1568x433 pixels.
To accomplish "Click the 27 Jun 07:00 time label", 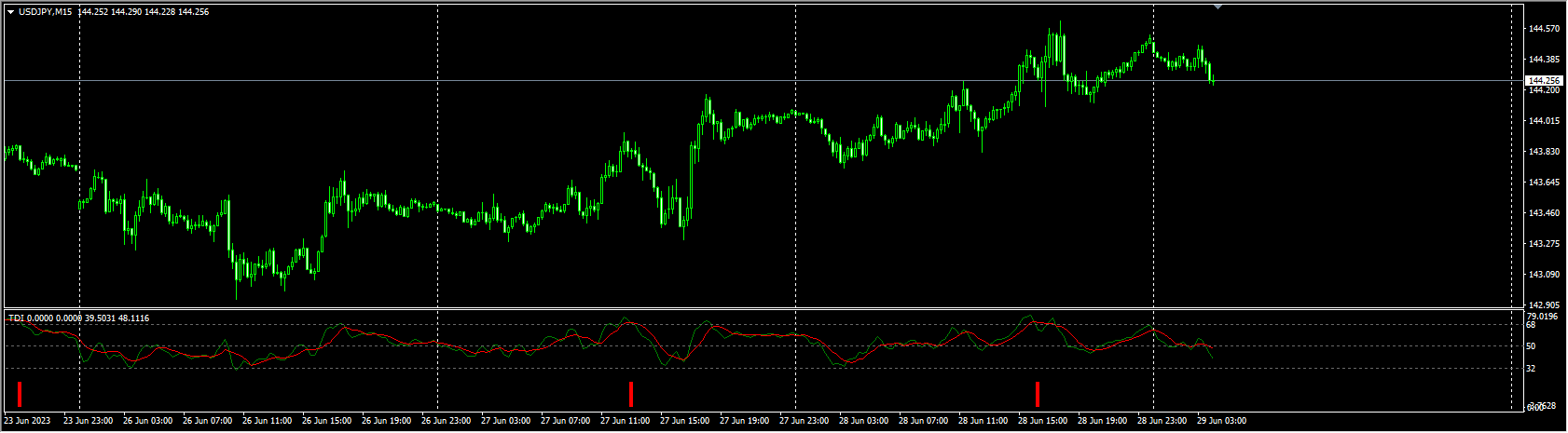I will click(565, 421).
